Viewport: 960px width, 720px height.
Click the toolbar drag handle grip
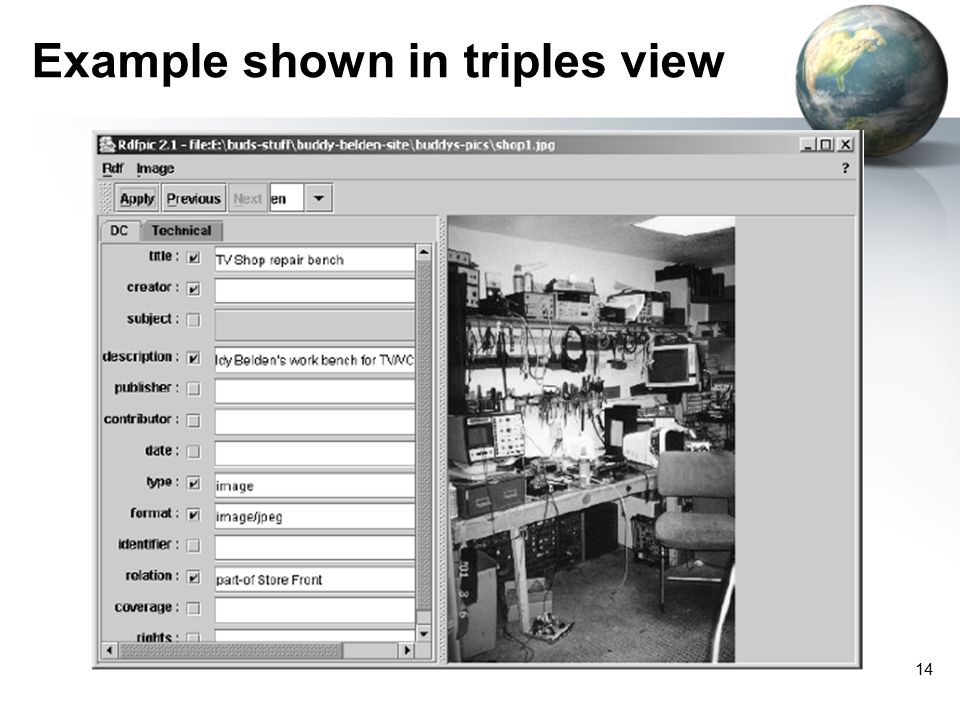click(106, 198)
